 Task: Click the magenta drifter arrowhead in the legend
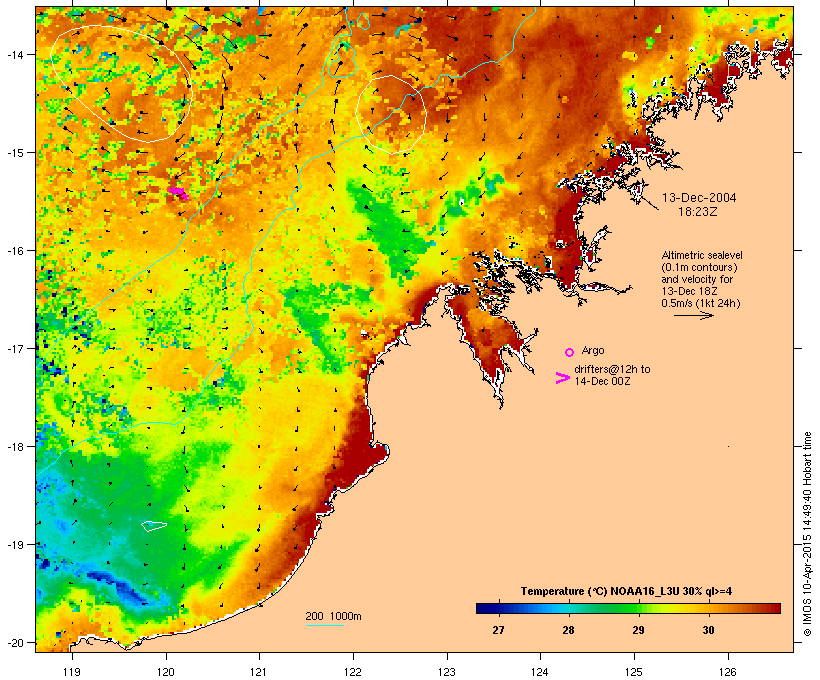[x=563, y=378]
